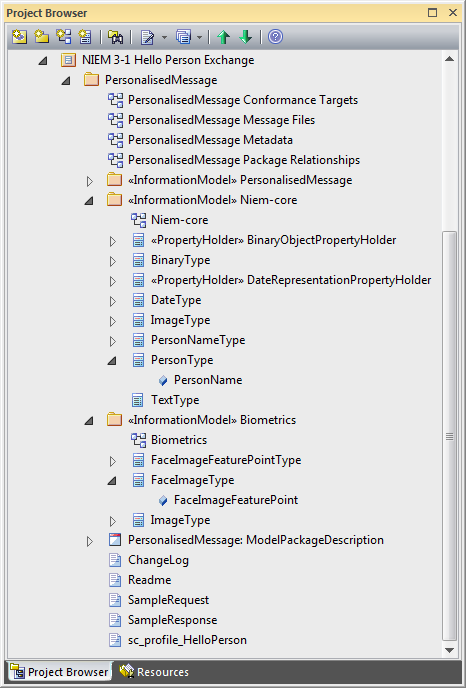Open the help question mark icon
Screen dimensions: 466x688
click(x=275, y=37)
